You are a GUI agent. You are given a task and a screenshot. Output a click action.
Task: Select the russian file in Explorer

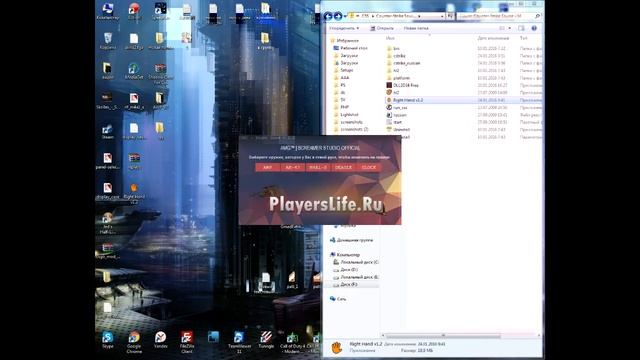click(x=396, y=115)
